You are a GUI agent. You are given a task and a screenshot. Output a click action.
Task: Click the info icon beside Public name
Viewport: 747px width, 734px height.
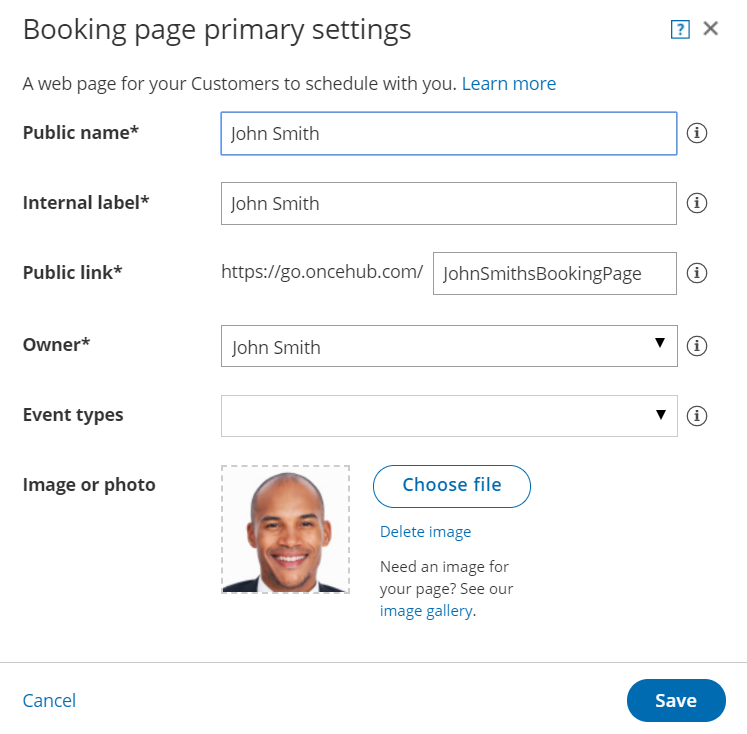(x=697, y=133)
